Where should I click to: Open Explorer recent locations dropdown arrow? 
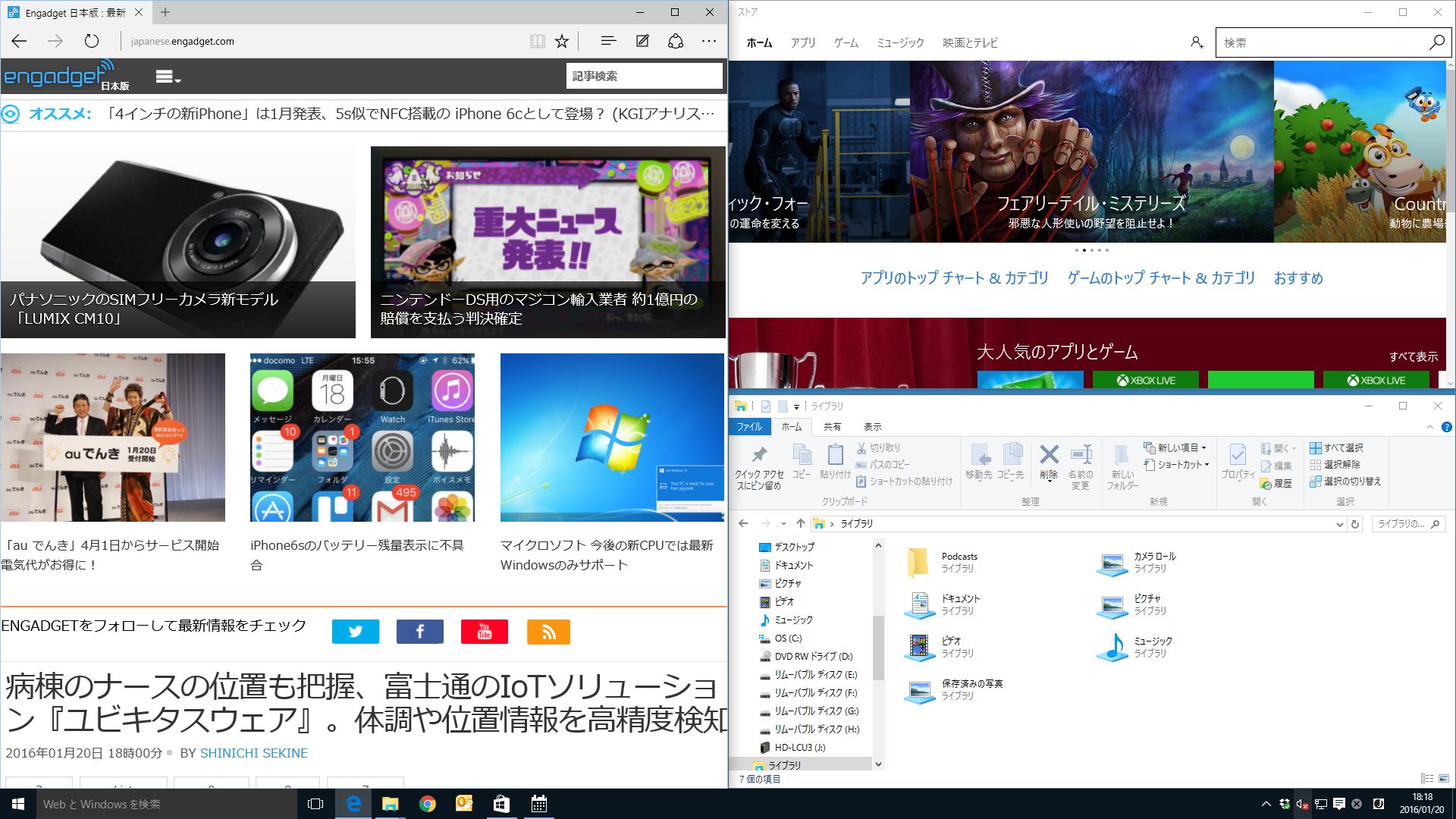[x=783, y=523]
